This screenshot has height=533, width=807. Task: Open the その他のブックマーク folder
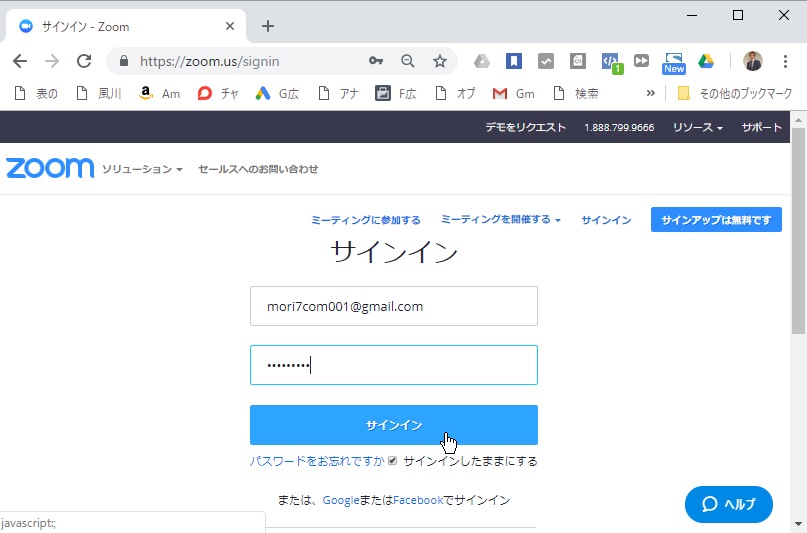734,94
